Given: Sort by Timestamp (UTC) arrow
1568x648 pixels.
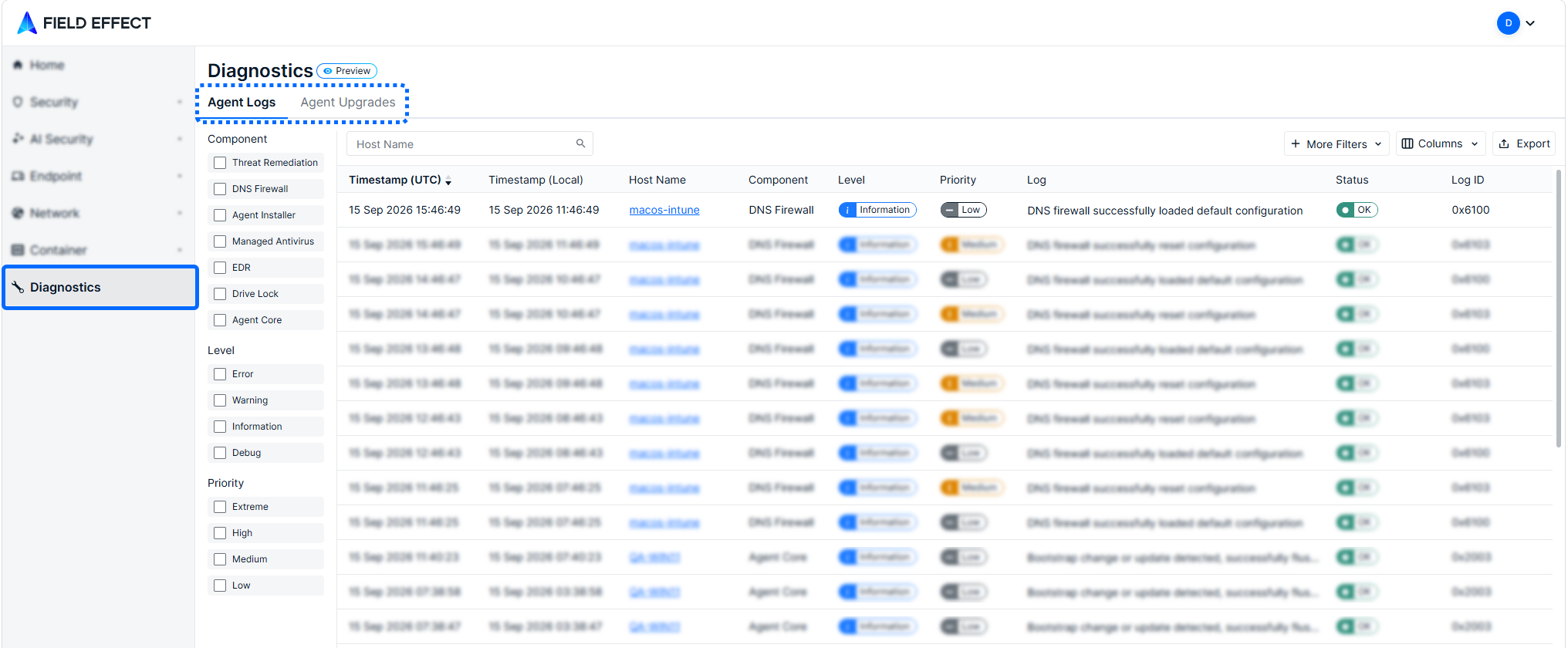Looking at the screenshot, I should point(448,181).
